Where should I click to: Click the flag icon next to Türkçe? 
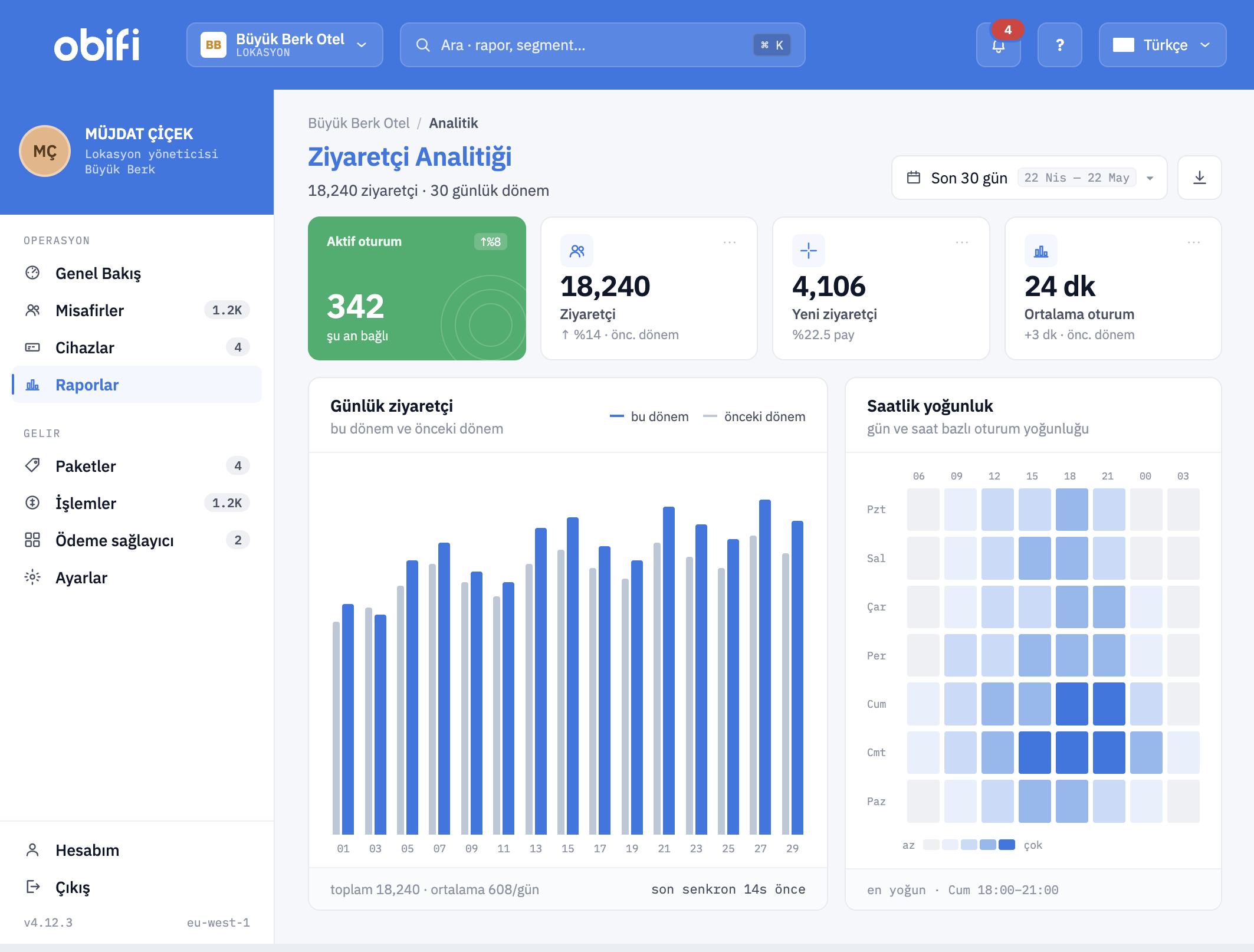1123,45
